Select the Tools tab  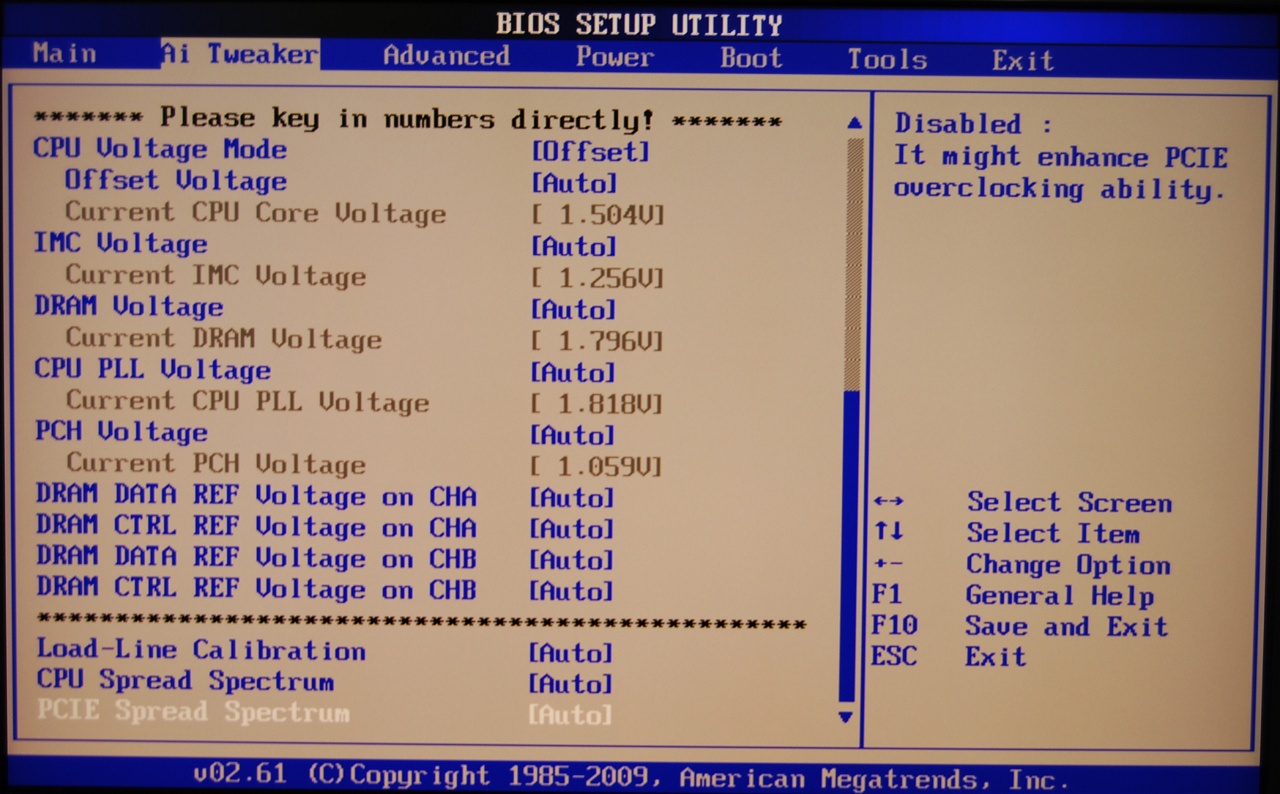point(887,59)
